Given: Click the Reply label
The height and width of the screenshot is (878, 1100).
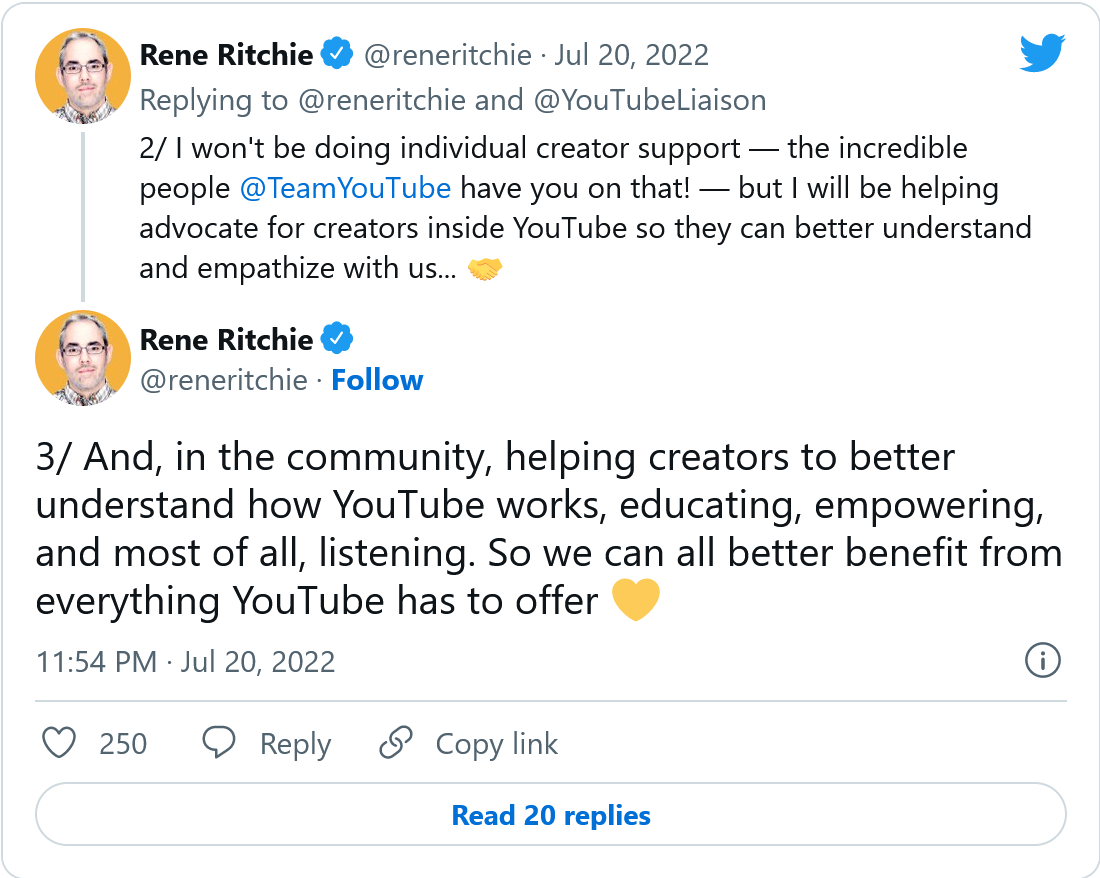Looking at the screenshot, I should [x=295, y=744].
